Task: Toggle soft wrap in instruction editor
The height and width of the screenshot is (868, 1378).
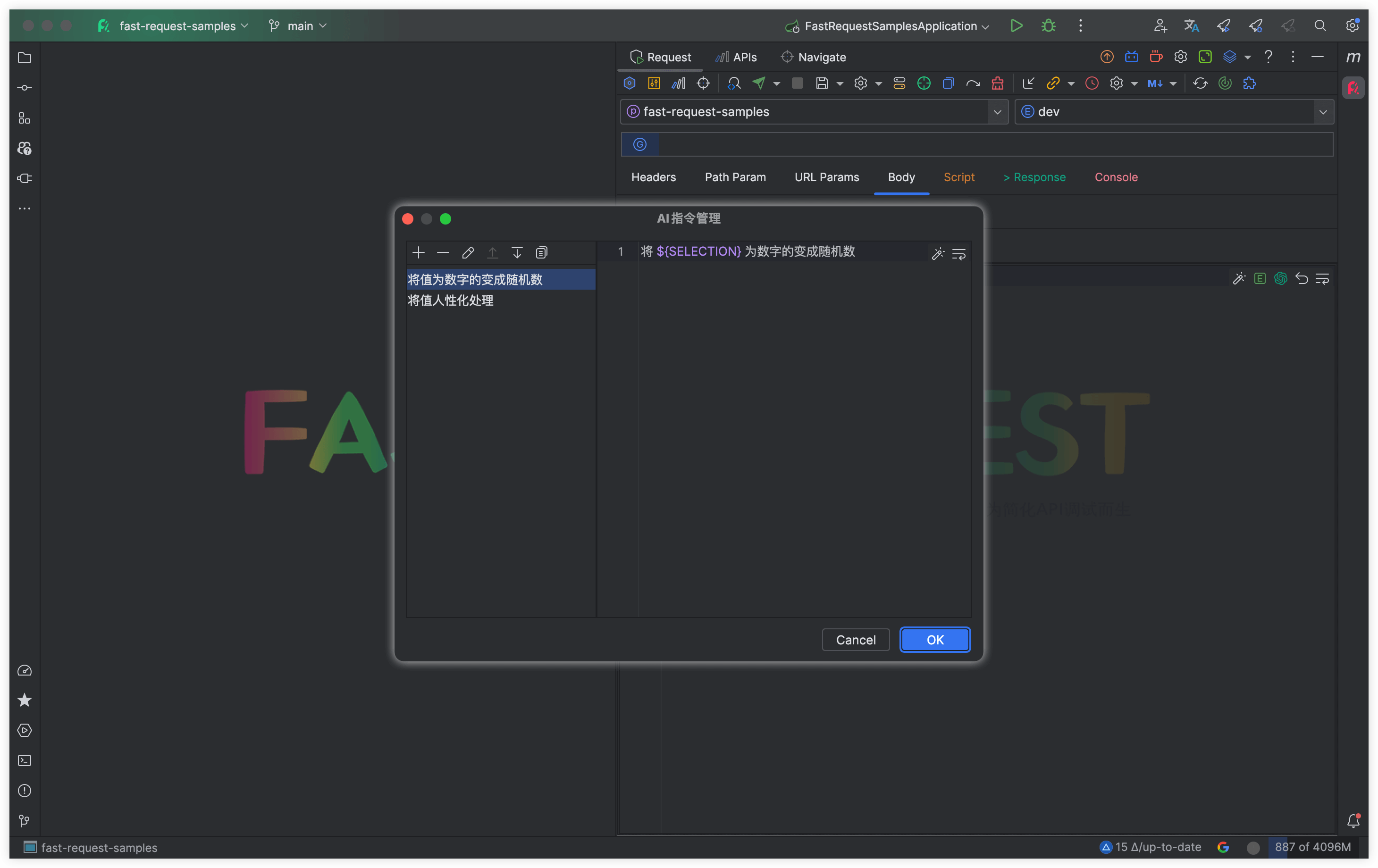Action: pos(958,254)
